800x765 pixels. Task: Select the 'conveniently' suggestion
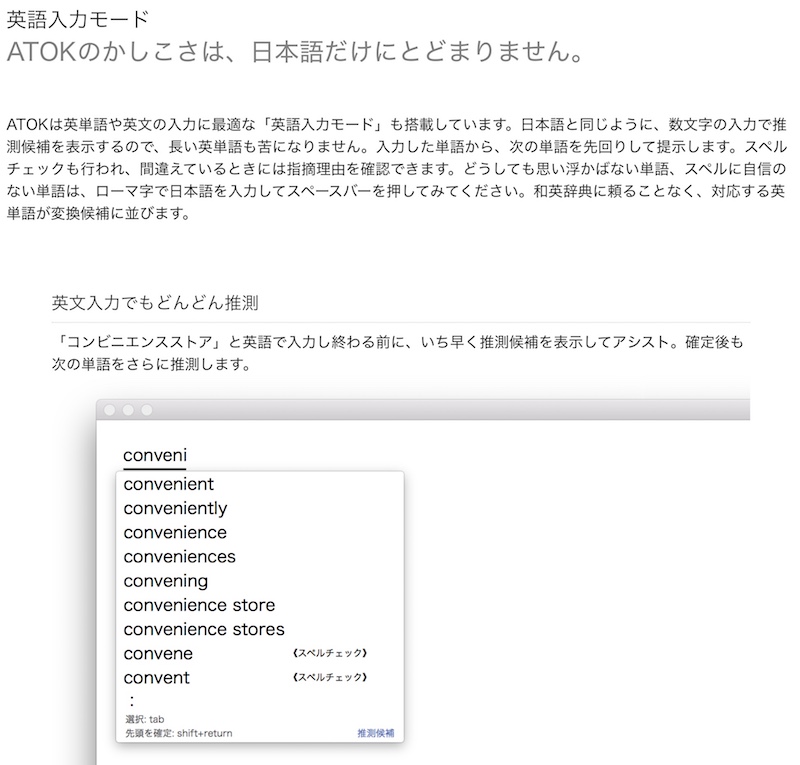click(x=175, y=508)
